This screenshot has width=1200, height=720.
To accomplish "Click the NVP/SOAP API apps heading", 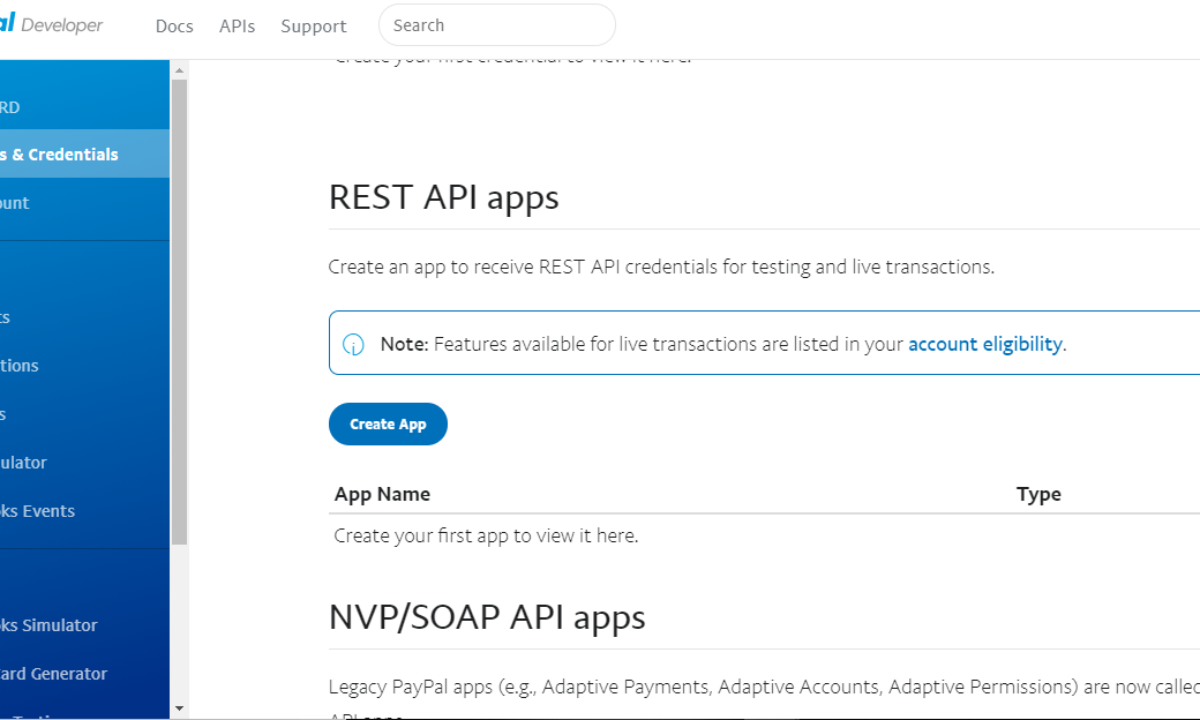I will (x=487, y=617).
